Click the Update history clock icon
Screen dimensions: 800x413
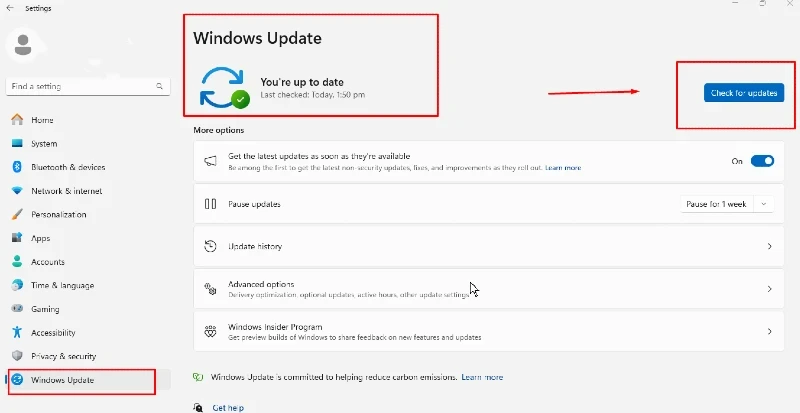coord(210,246)
